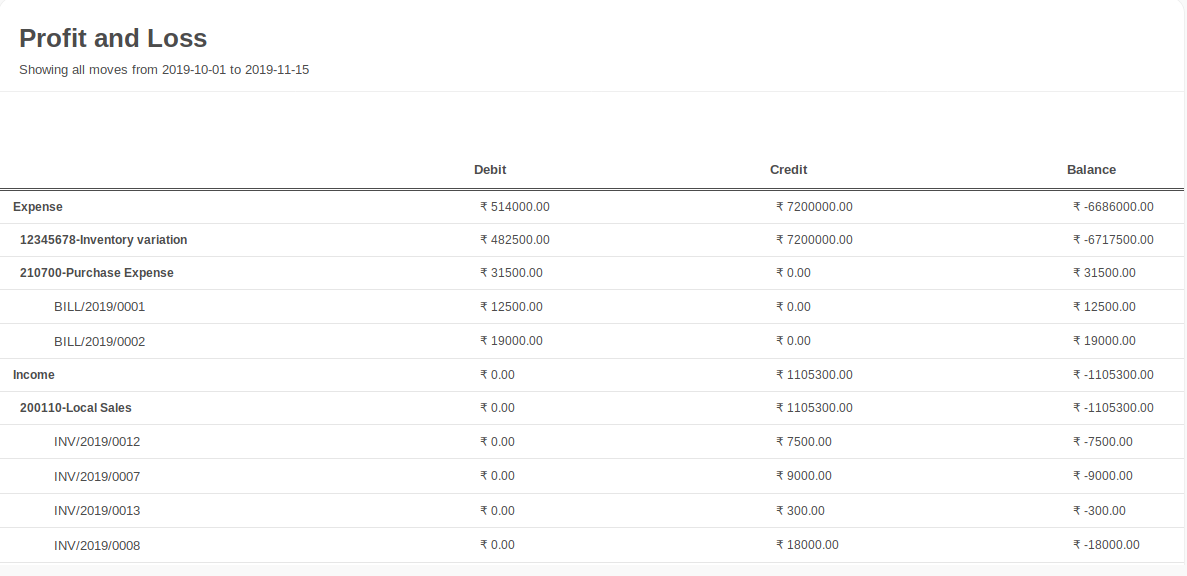Click the Credit column header
Viewport: 1187px width, 576px height.
tap(788, 170)
